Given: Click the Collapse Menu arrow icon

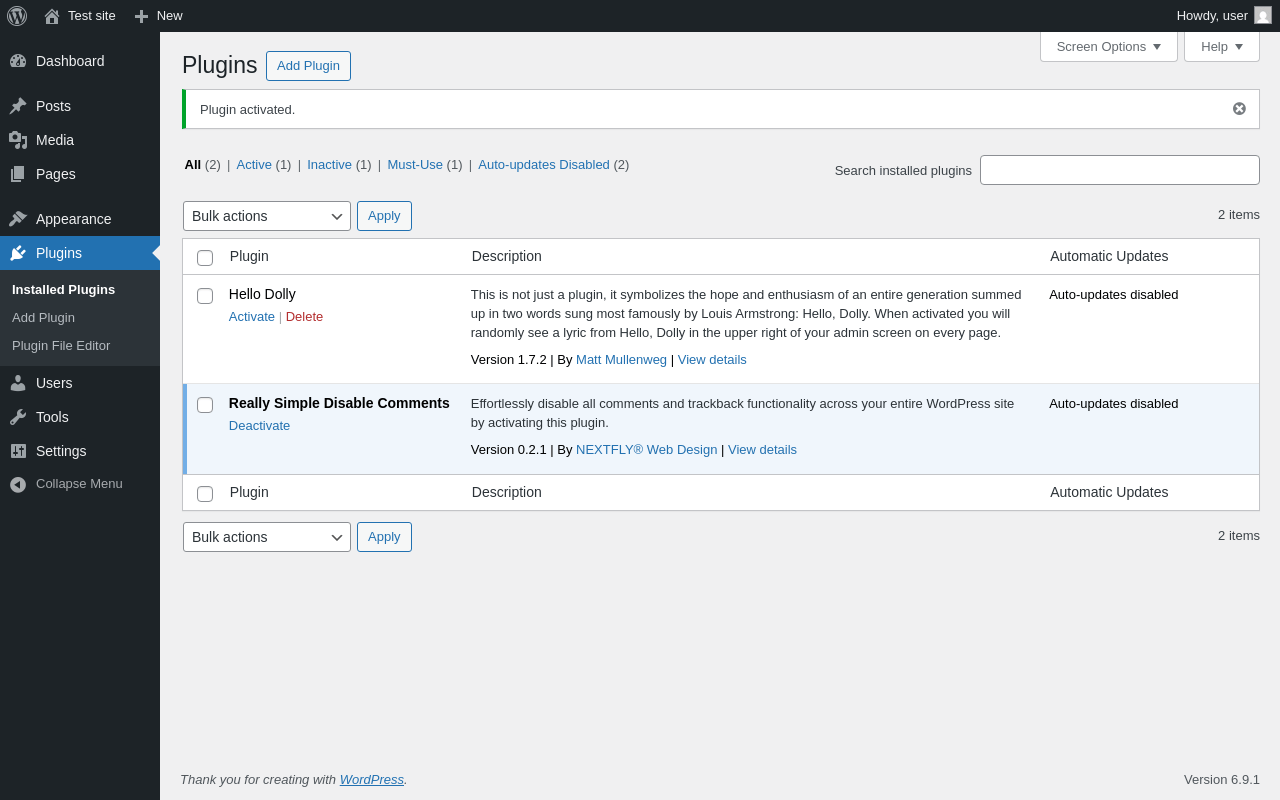Looking at the screenshot, I should click(x=18, y=484).
